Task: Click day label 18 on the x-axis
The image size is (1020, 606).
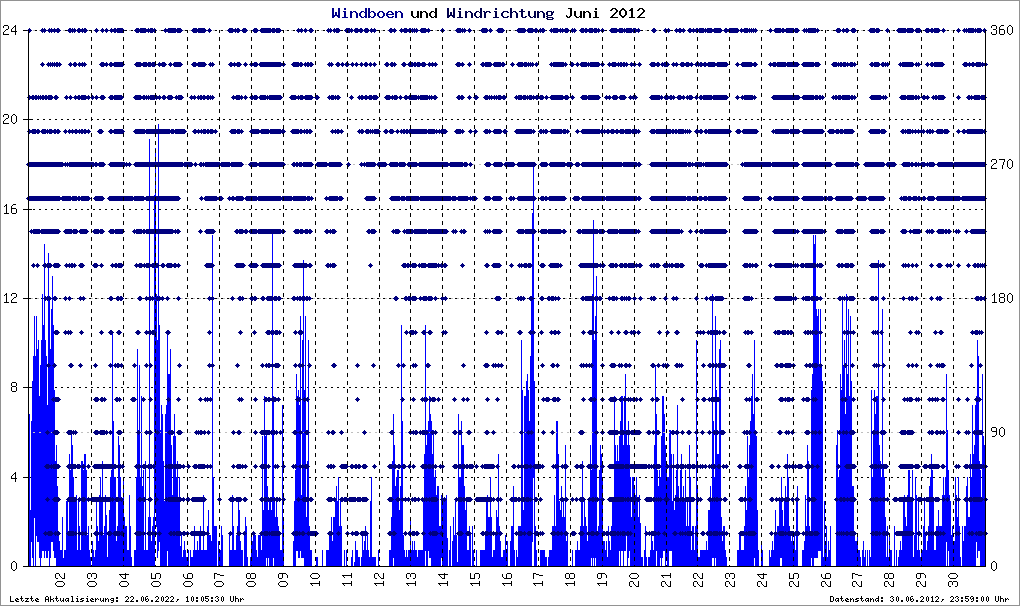Action: [570, 579]
